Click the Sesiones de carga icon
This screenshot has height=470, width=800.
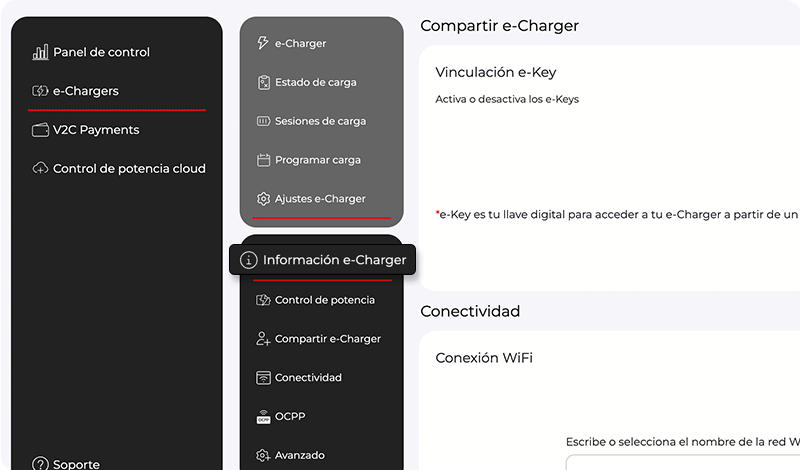coord(264,121)
